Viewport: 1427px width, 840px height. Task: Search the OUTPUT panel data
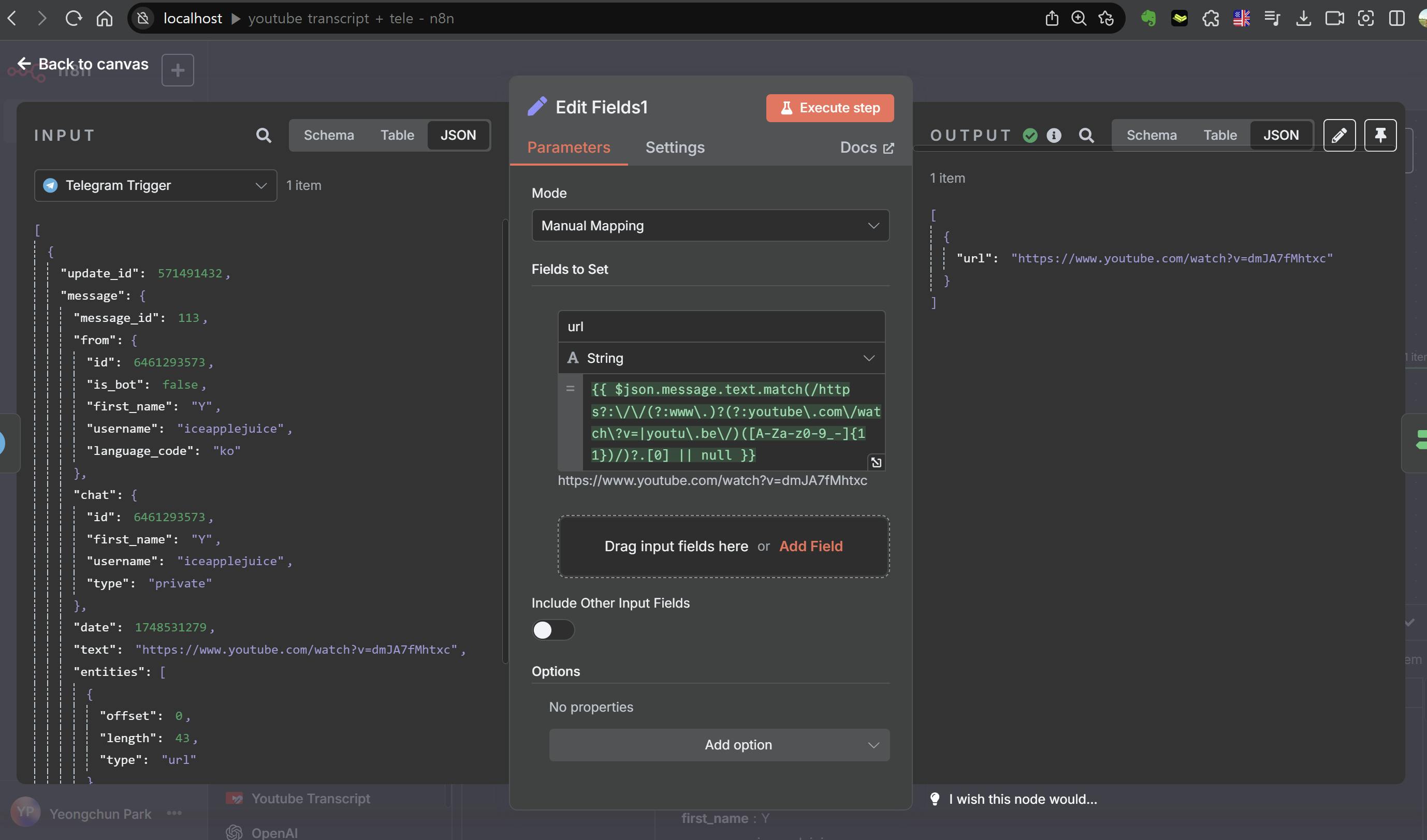pos(1086,135)
